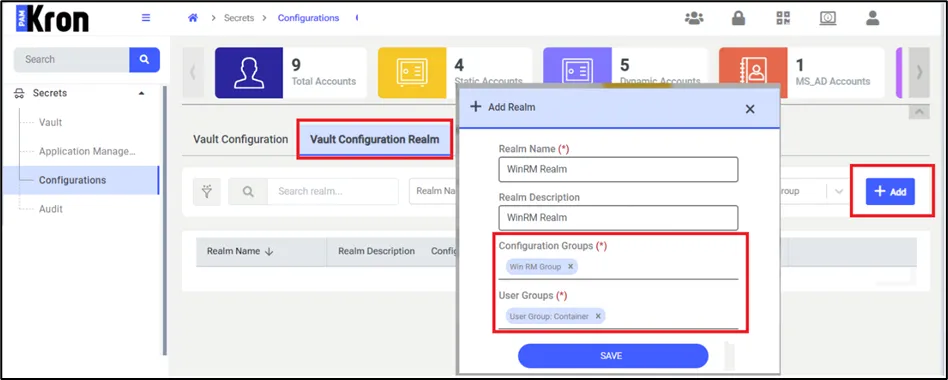Image resolution: width=948 pixels, height=380 pixels.
Task: Click the blue search magnifier button
Action: point(144,59)
